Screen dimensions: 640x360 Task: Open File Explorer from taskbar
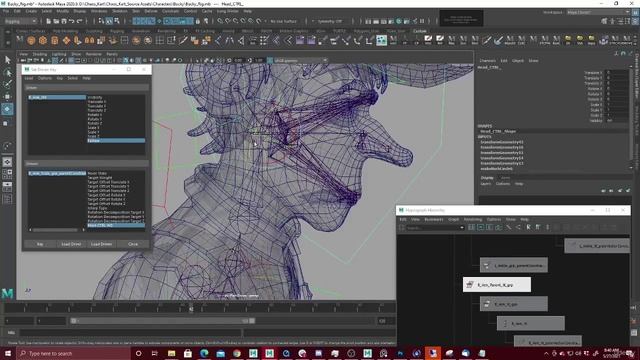click(171, 353)
